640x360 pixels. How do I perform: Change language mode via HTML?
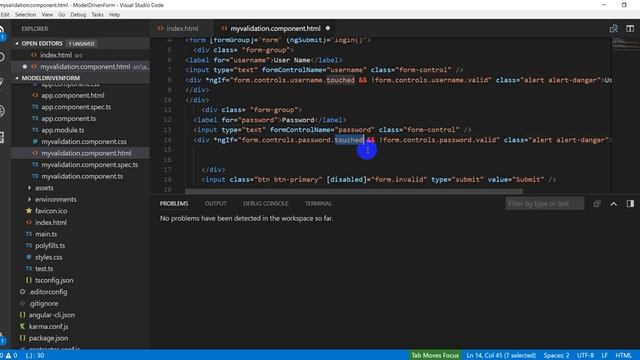coord(623,355)
